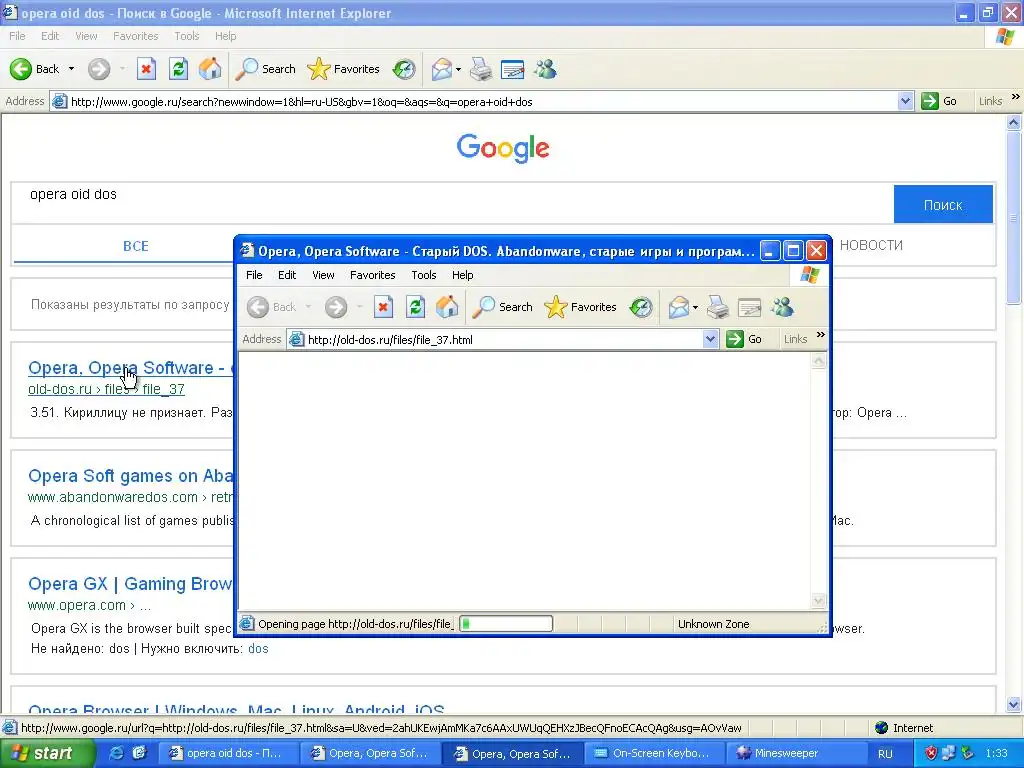Open Favorites menu in Opera popup window
Image resolution: width=1024 pixels, height=768 pixels.
pyautogui.click(x=372, y=275)
